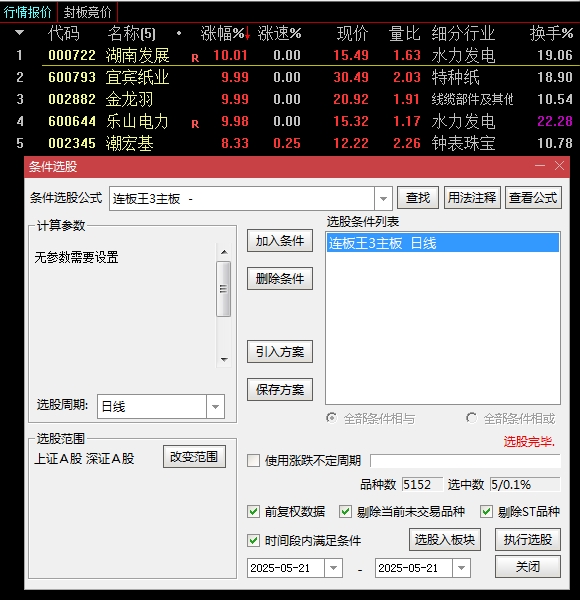Click the R marker beside 乐山电力
The image size is (580, 600).
195,124
